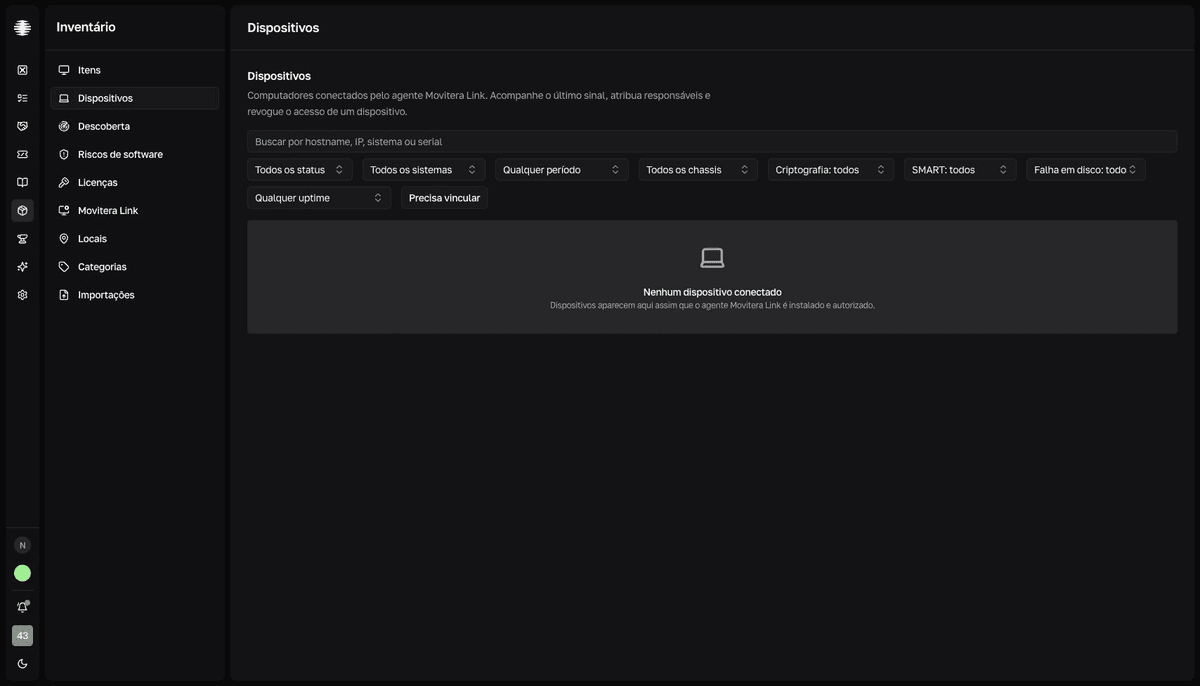Open the Falha em disco dropdown
This screenshot has height=686, width=1200.
(x=1086, y=170)
